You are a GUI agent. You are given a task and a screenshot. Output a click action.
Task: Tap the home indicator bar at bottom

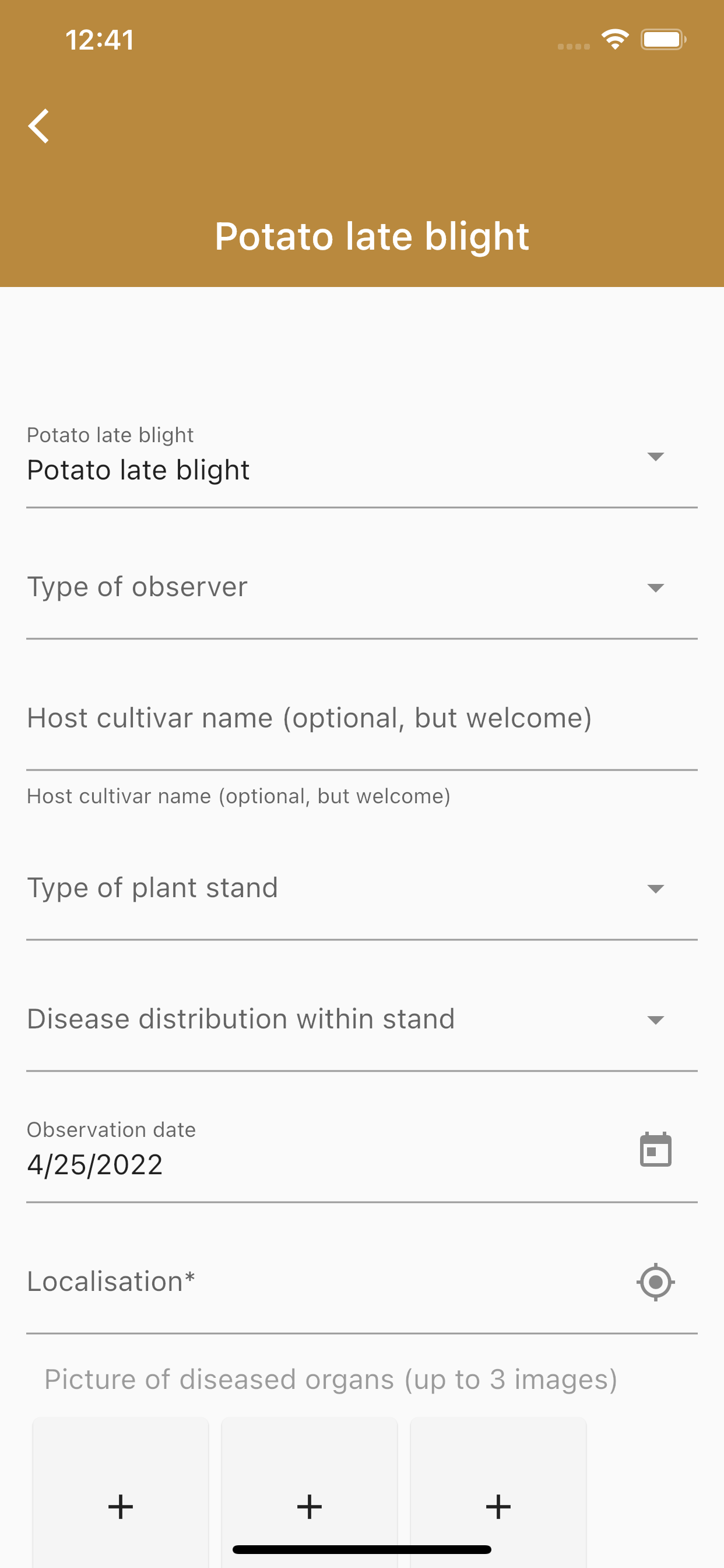point(362,1549)
